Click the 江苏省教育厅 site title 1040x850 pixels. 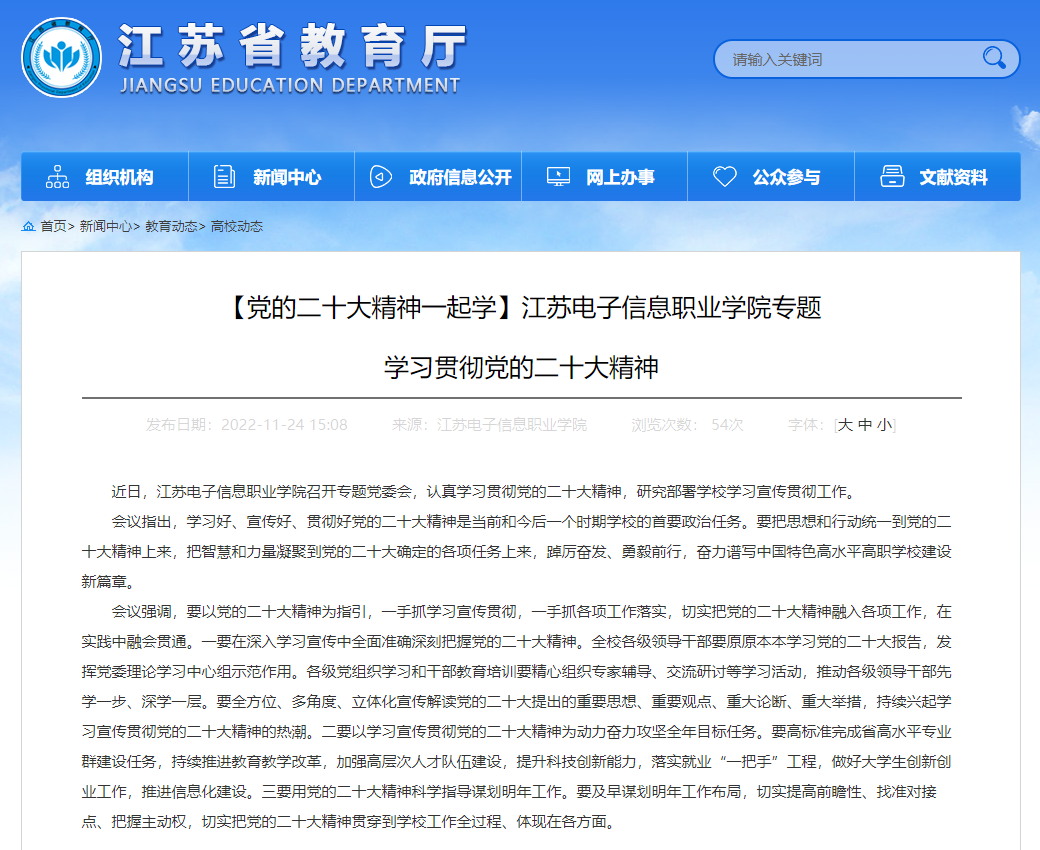tap(292, 46)
